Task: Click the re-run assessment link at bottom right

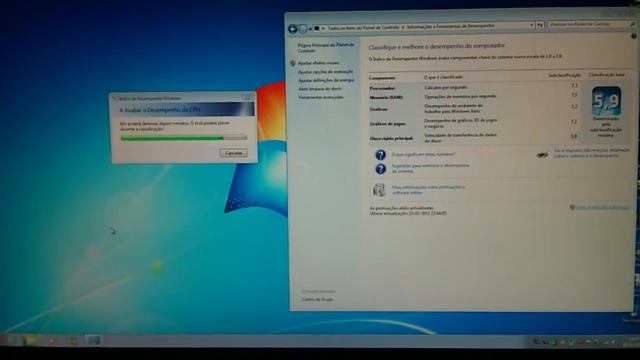Action: (x=602, y=208)
